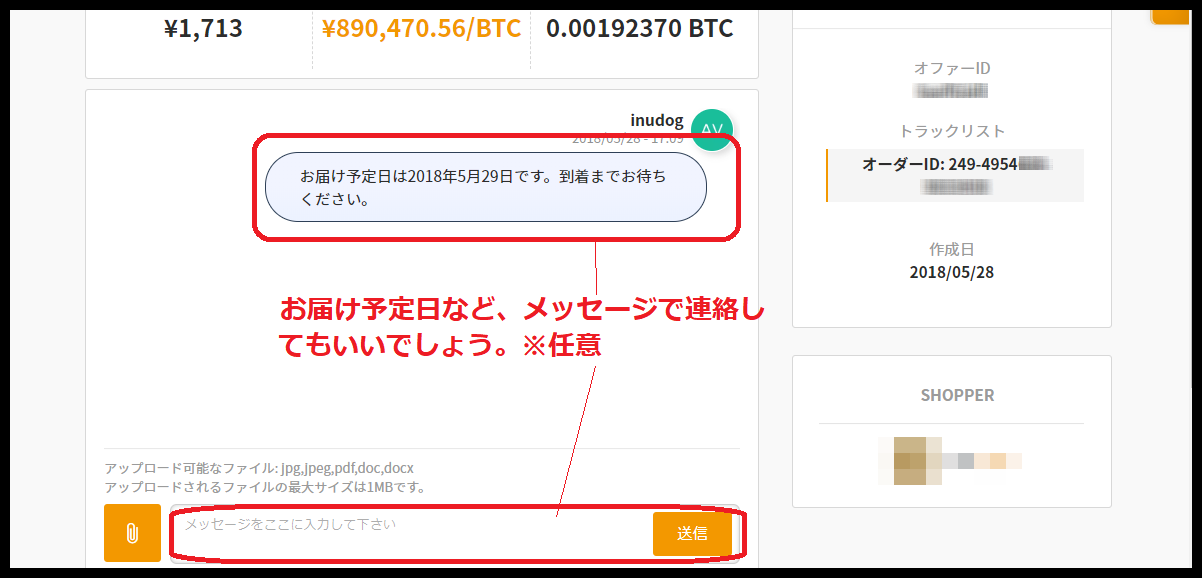The image size is (1202, 578).
Task: Click the teal AV avatar circle
Action: [x=712, y=130]
